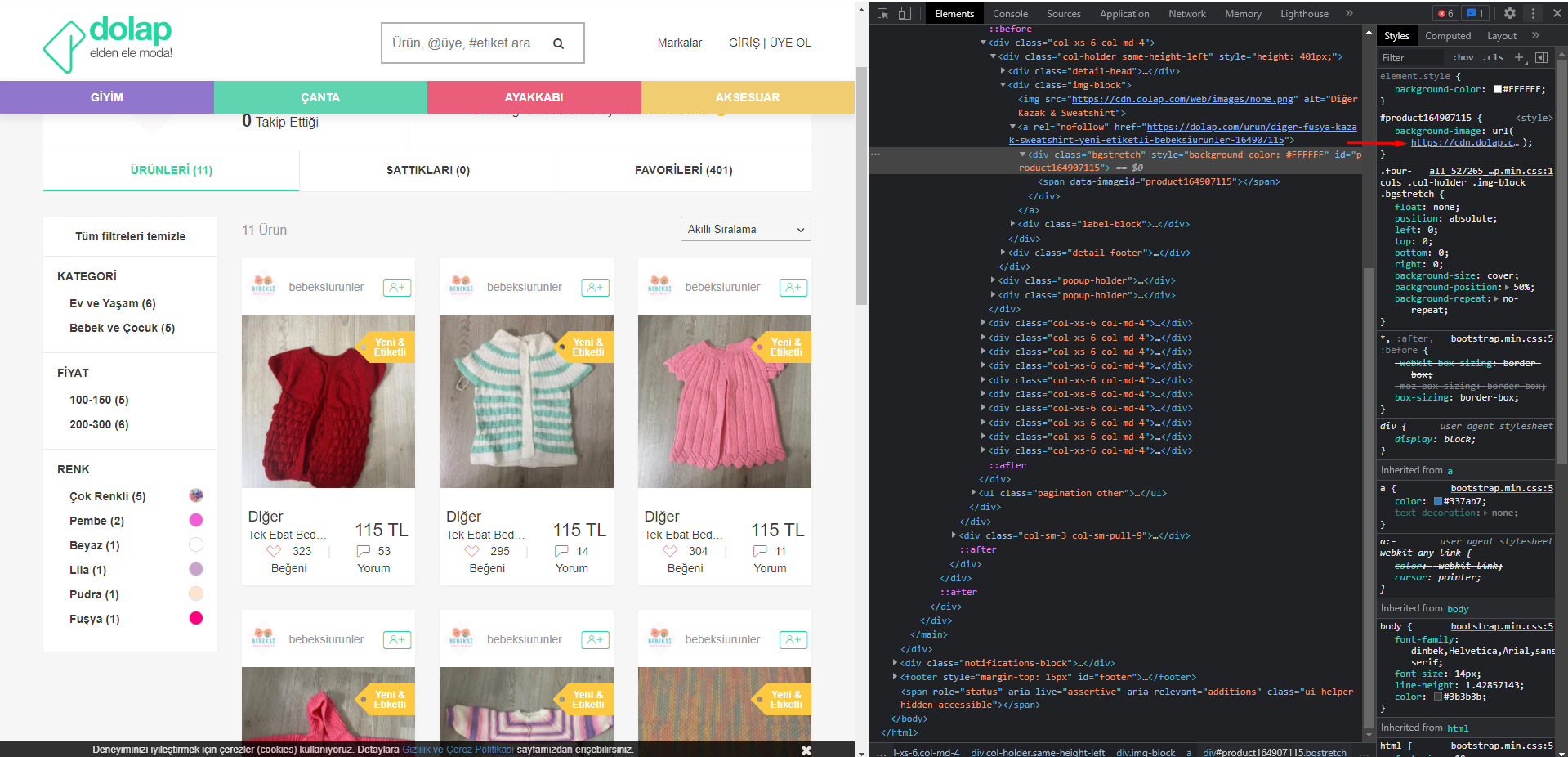Click Tüm filtreleri temizle
Viewport: 1568px width, 757px height.
pos(131,236)
